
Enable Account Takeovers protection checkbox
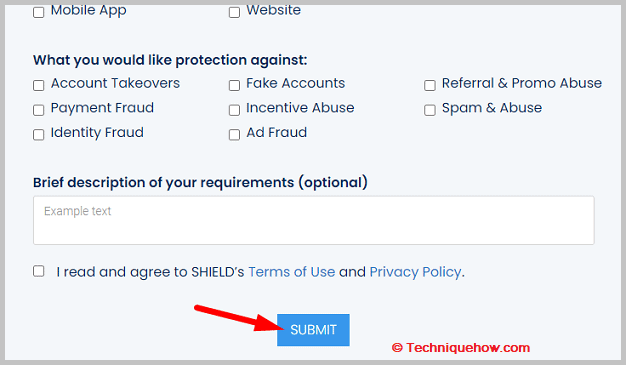tap(38, 85)
